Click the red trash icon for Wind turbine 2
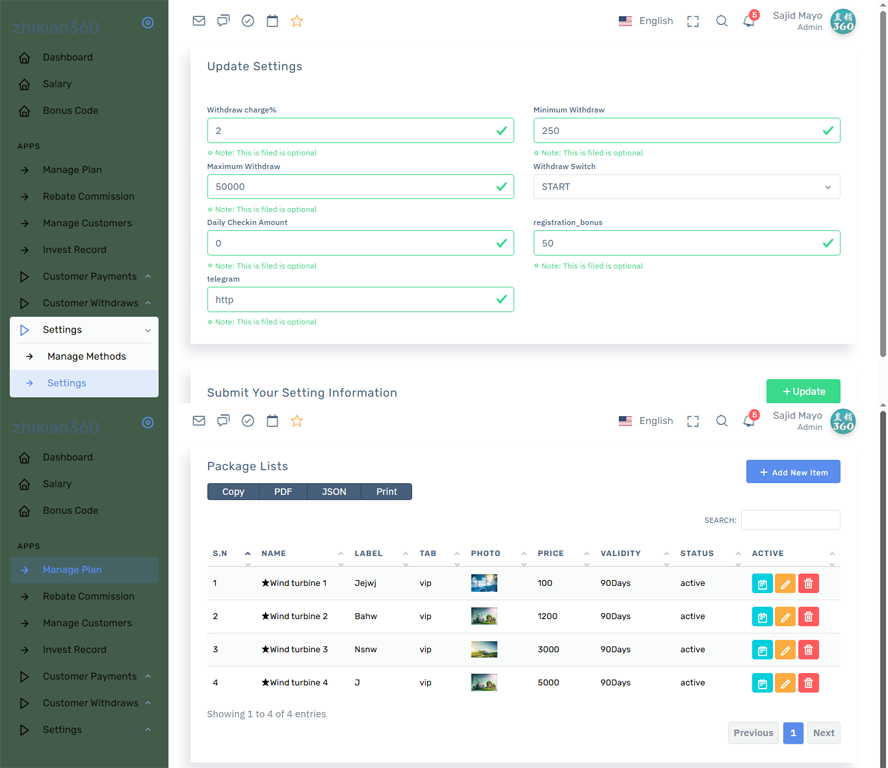The image size is (888, 768). click(808, 617)
